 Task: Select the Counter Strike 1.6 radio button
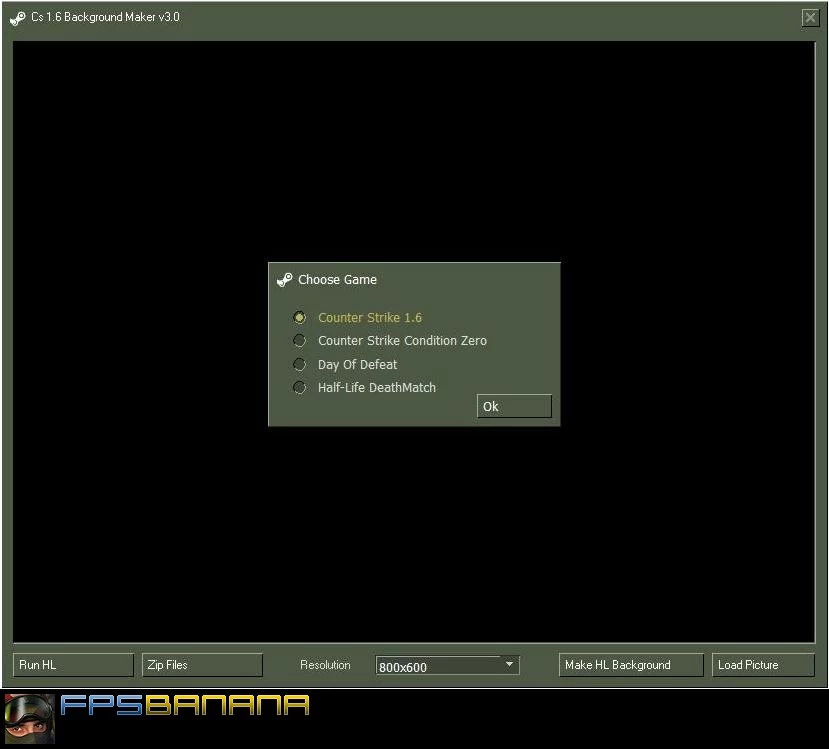pyautogui.click(x=299, y=317)
